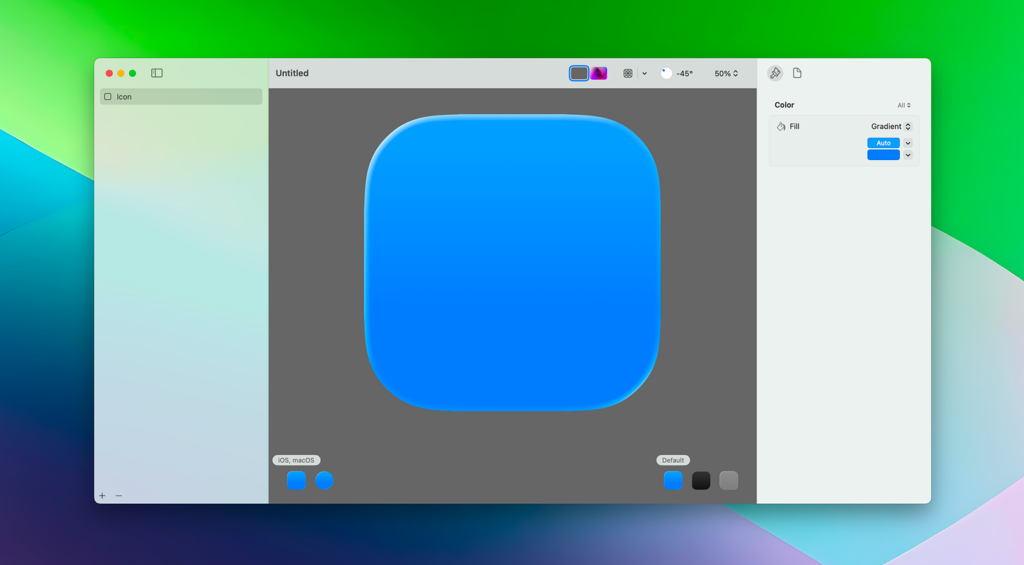
Task: Open the All filter popup in Color section
Action: point(903,105)
